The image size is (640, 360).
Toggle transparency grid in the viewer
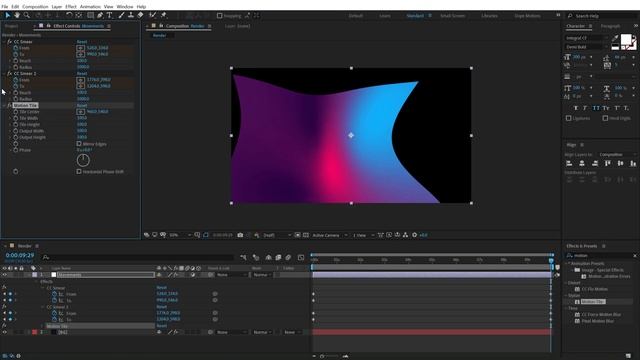click(x=305, y=235)
